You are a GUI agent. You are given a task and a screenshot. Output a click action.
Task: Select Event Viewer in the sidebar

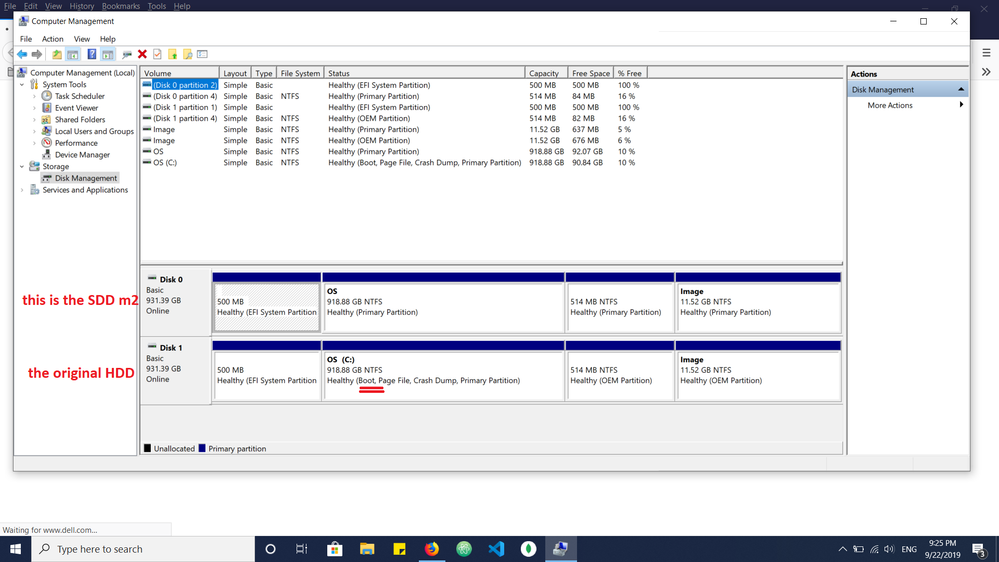(76, 108)
